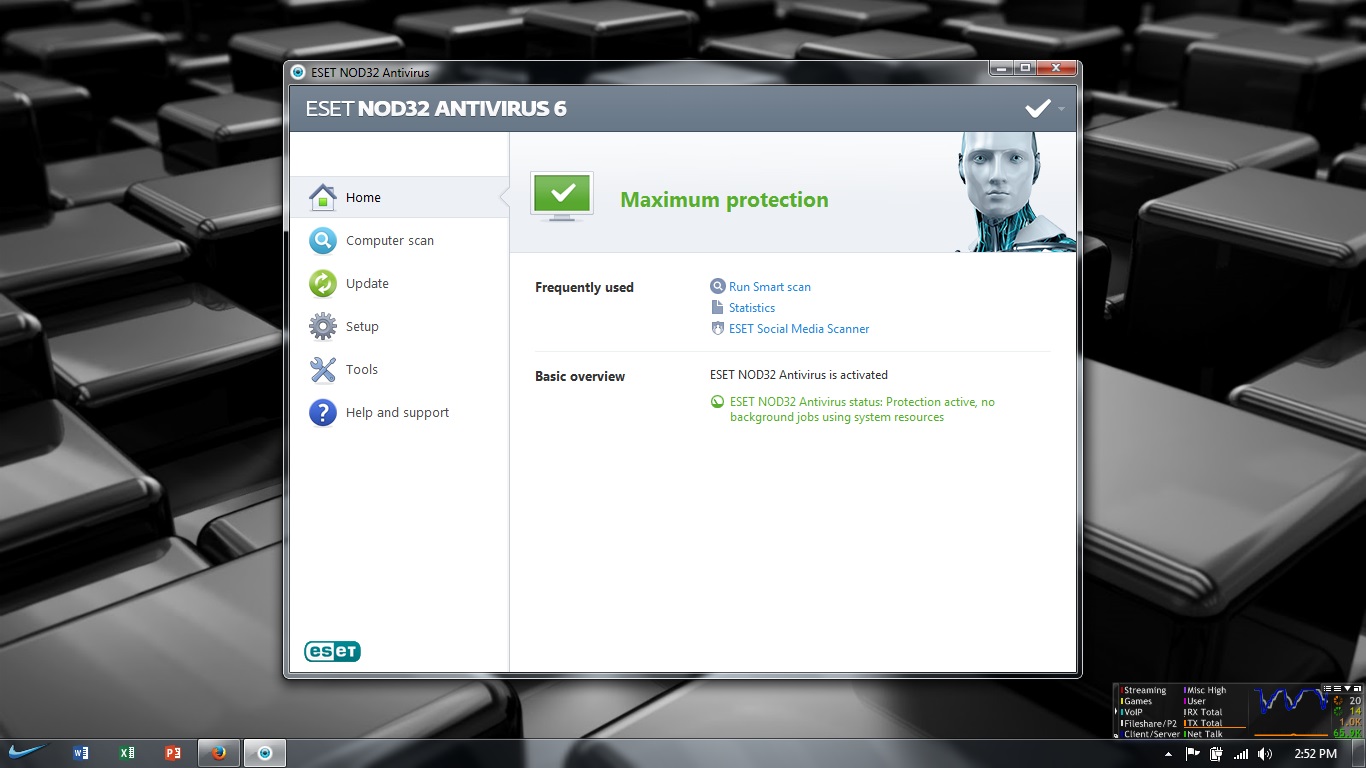Select the Streaming legend entry
This screenshot has width=1366, height=768.
1143,690
